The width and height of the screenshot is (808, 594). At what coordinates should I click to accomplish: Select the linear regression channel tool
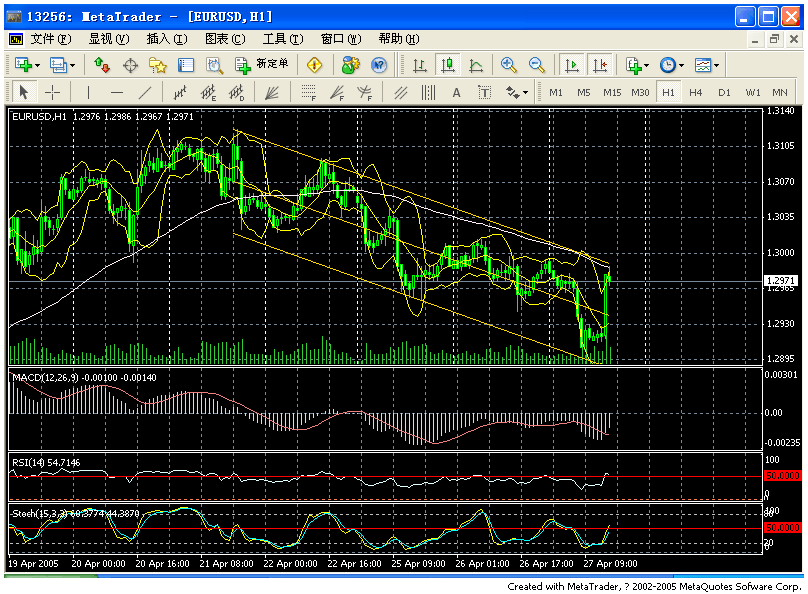(180, 93)
